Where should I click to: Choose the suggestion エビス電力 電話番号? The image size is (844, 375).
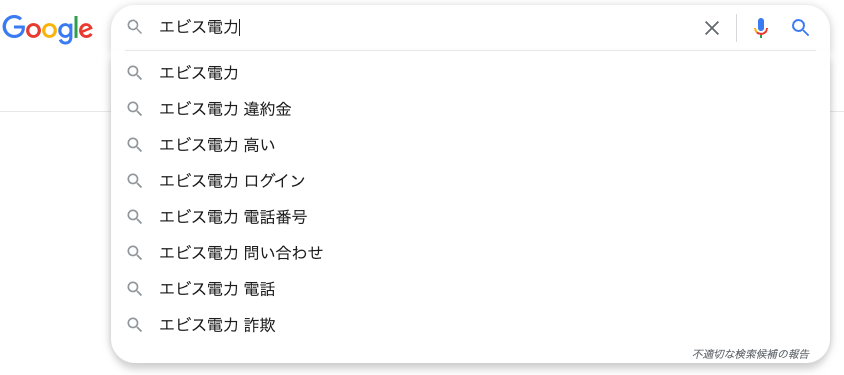pos(470,217)
